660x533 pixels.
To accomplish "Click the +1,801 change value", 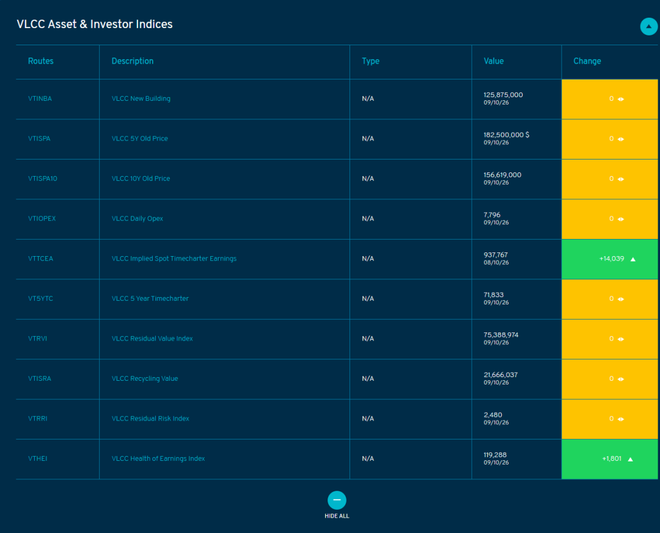I will 612,458.
